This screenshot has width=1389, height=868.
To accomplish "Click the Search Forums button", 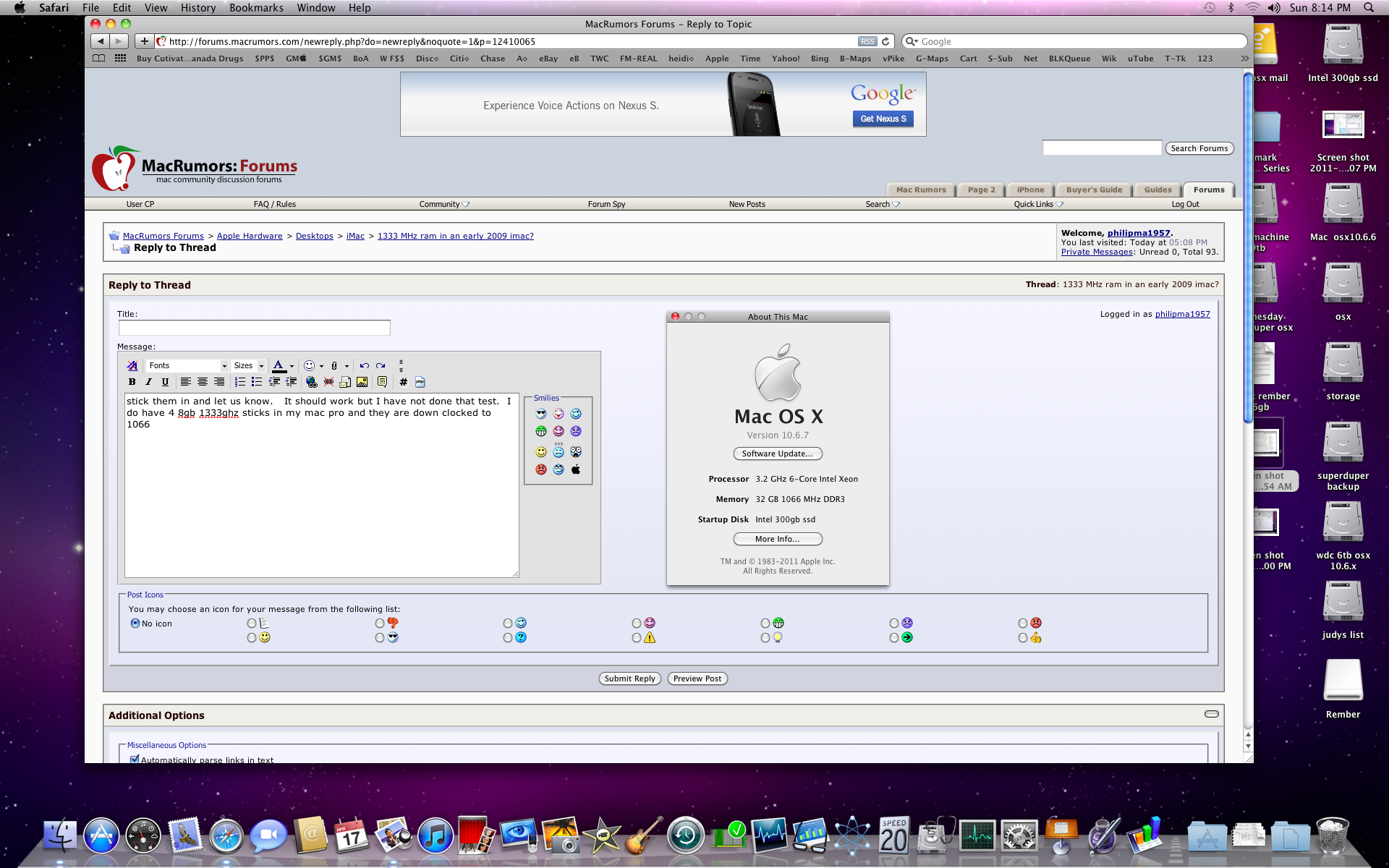I will click(1199, 148).
